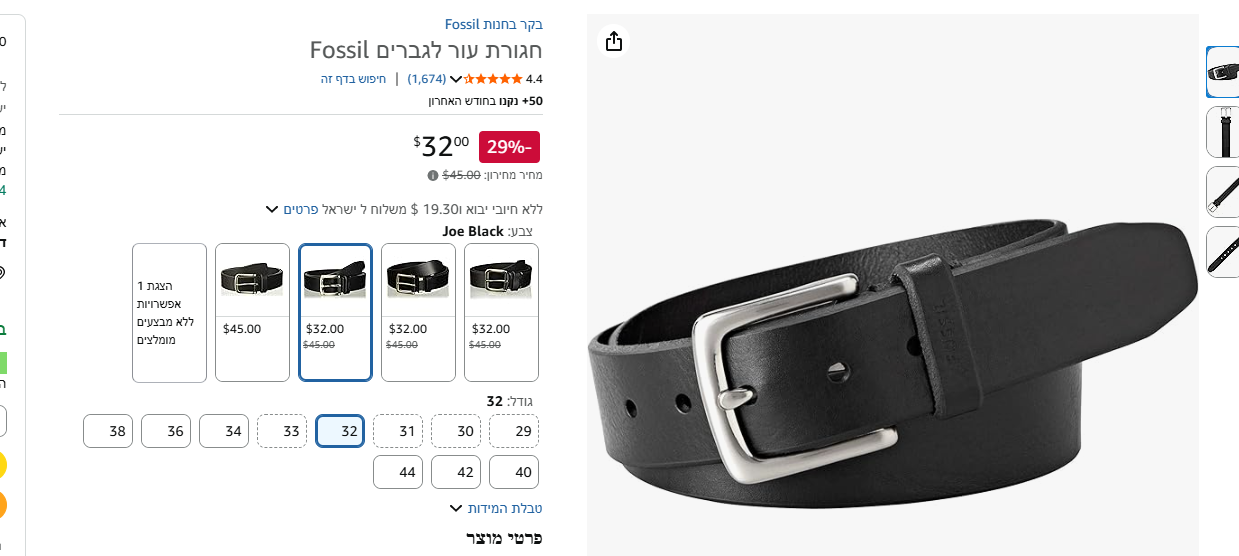1239x556 pixels.
Task: Select size 44
Action: coord(398,472)
